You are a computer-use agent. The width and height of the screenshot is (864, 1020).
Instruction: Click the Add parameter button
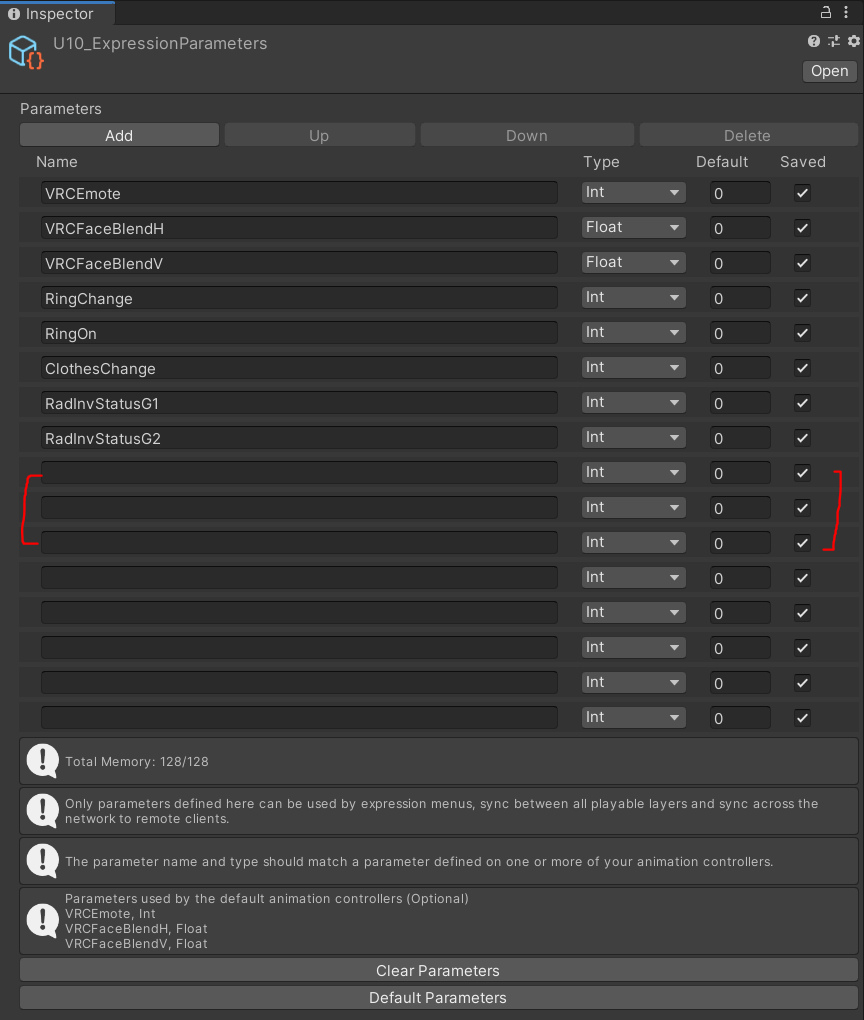[x=119, y=135]
